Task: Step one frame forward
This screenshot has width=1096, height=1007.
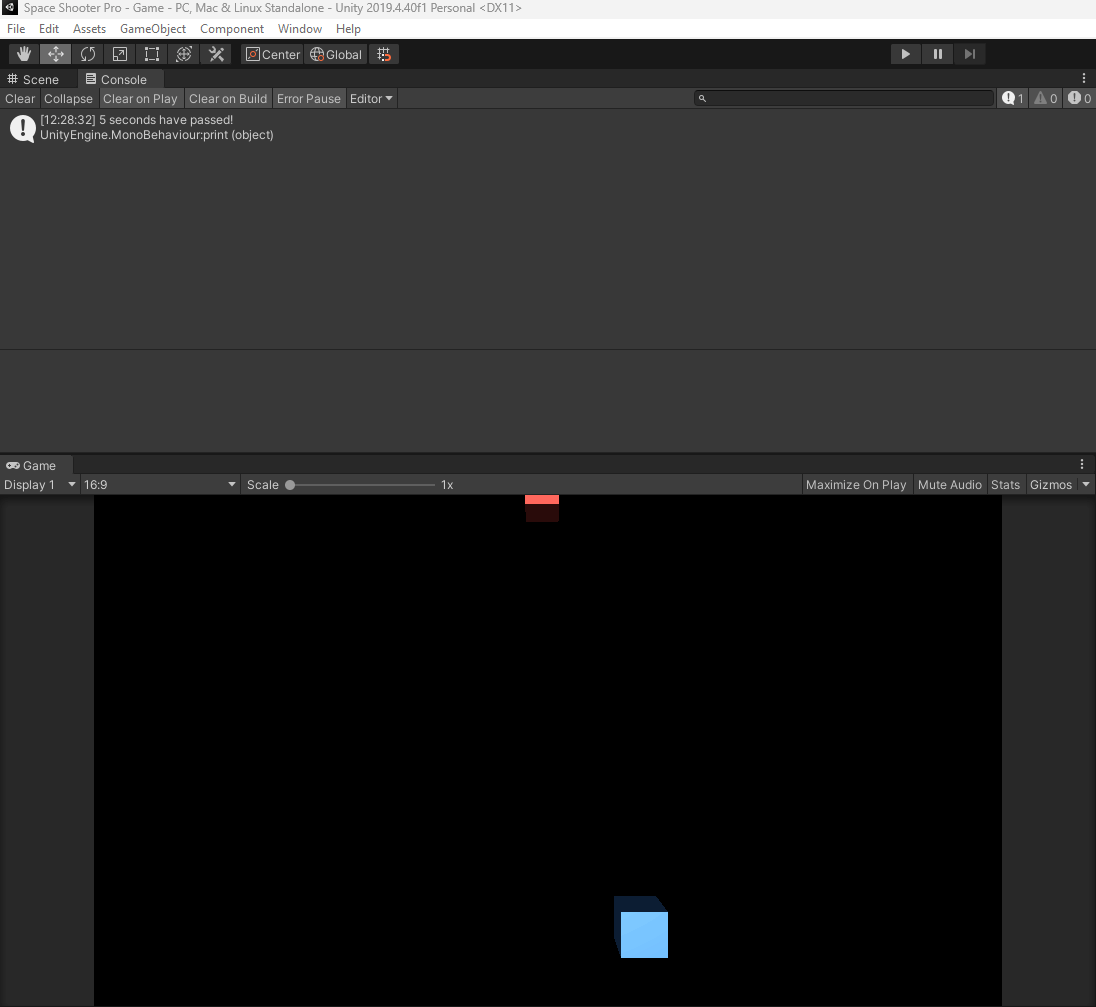Action: coord(969,53)
